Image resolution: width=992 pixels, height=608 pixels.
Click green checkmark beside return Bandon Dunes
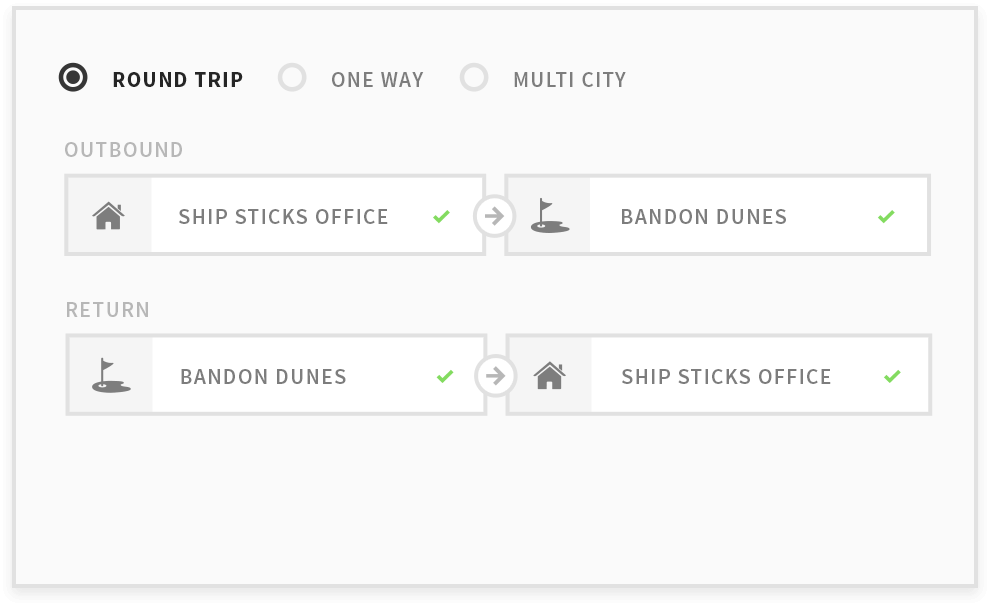[445, 376]
